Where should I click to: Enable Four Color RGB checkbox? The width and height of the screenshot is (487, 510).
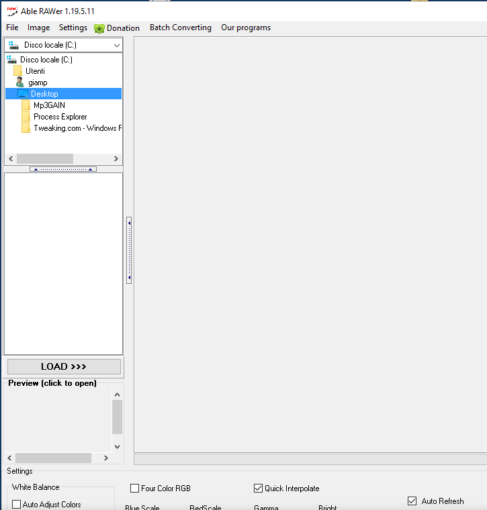(134, 488)
